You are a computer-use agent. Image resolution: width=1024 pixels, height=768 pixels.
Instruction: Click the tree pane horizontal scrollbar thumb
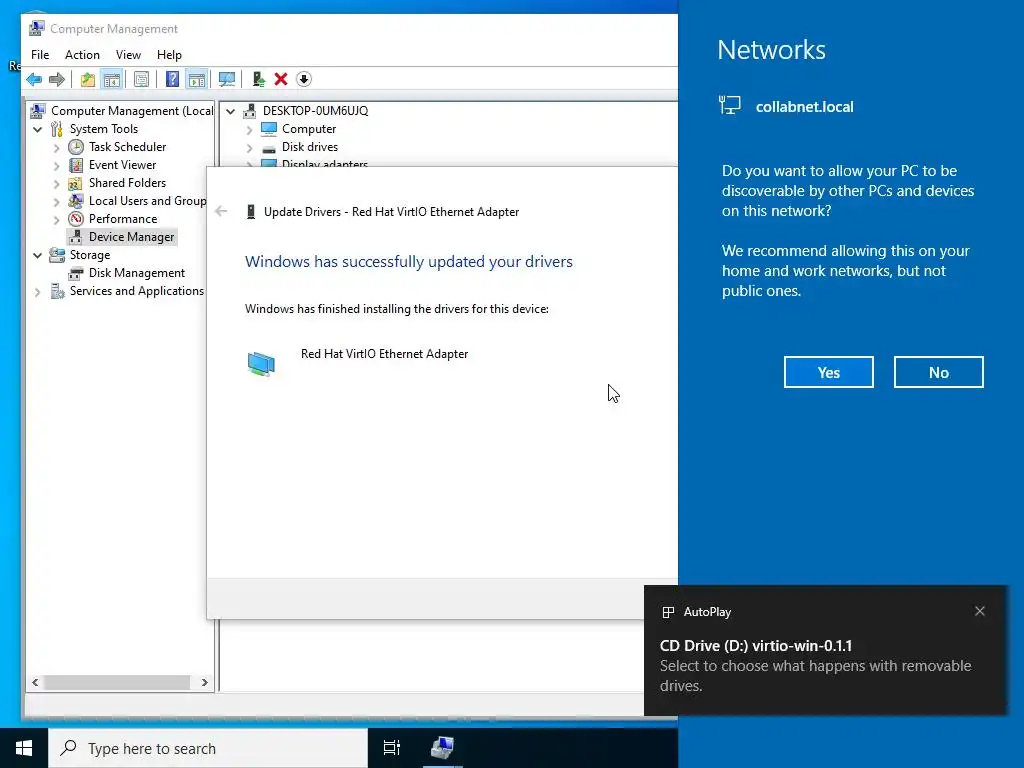pos(117,682)
